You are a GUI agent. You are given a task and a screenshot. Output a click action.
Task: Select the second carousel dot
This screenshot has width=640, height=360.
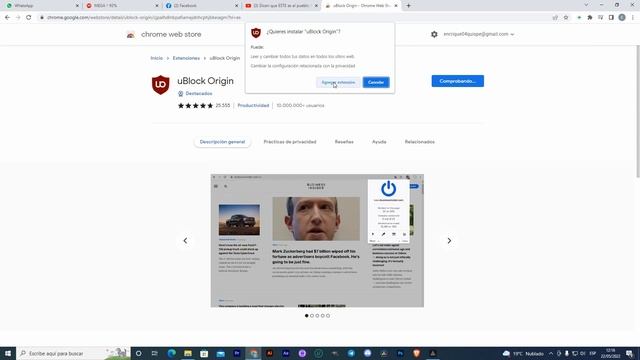tap(312, 316)
